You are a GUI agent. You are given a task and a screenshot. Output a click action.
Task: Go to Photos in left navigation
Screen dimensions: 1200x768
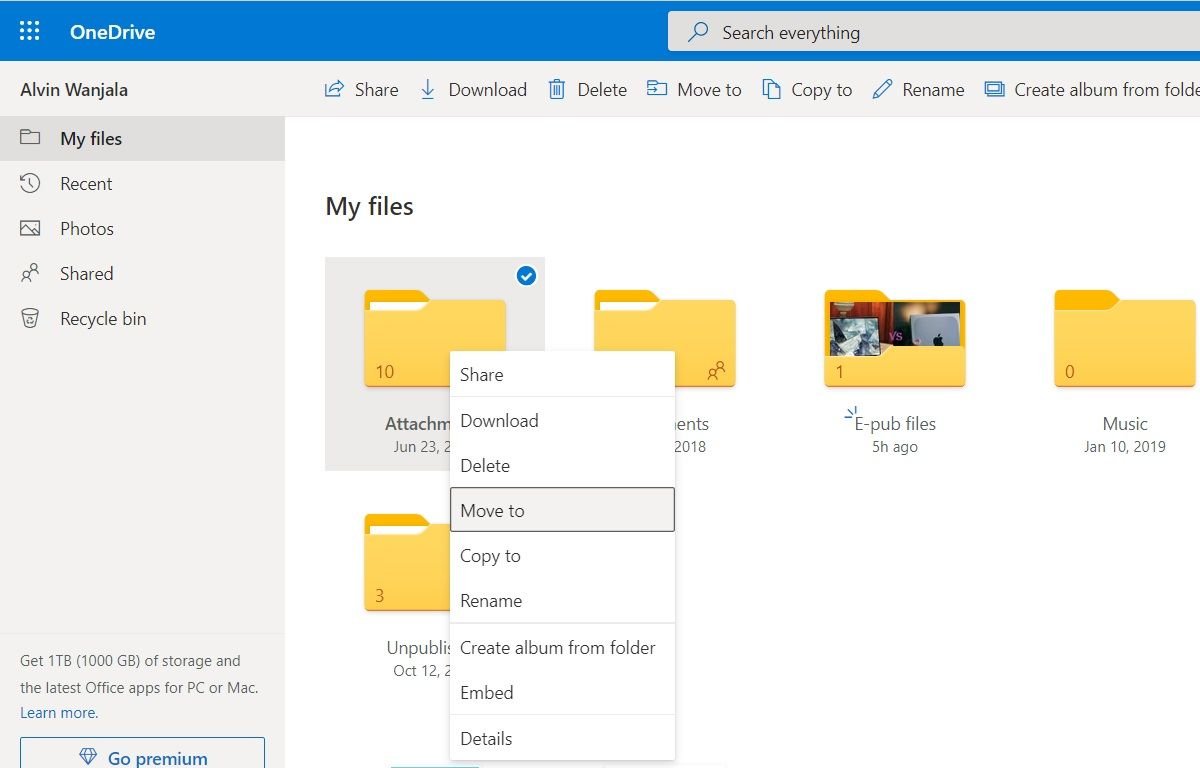point(86,229)
